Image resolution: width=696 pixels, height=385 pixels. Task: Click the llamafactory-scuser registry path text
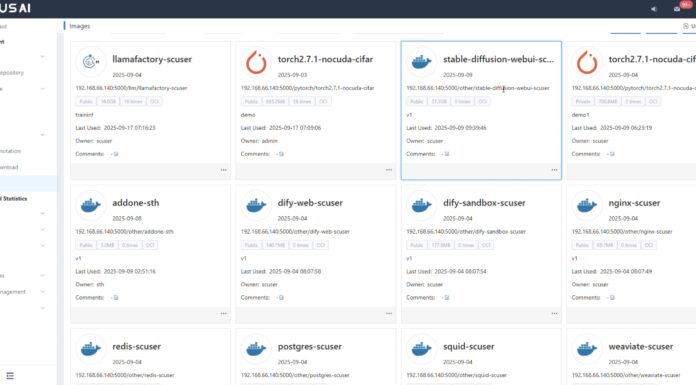coord(131,88)
